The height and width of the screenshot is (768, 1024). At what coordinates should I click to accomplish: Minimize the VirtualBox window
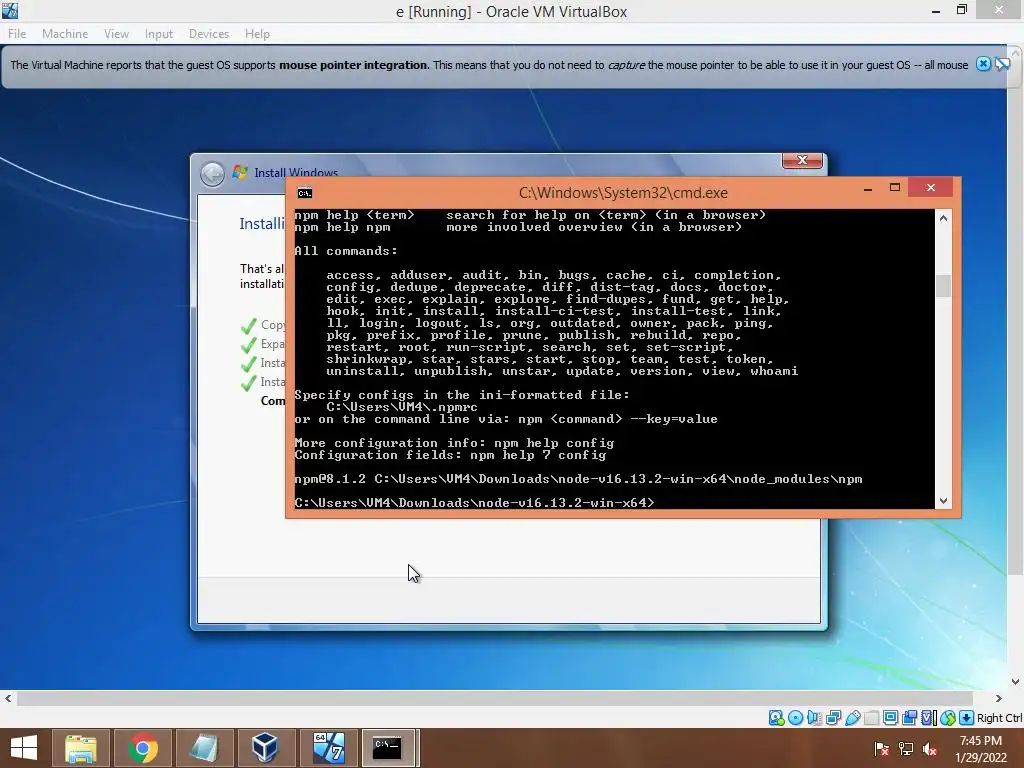[936, 10]
